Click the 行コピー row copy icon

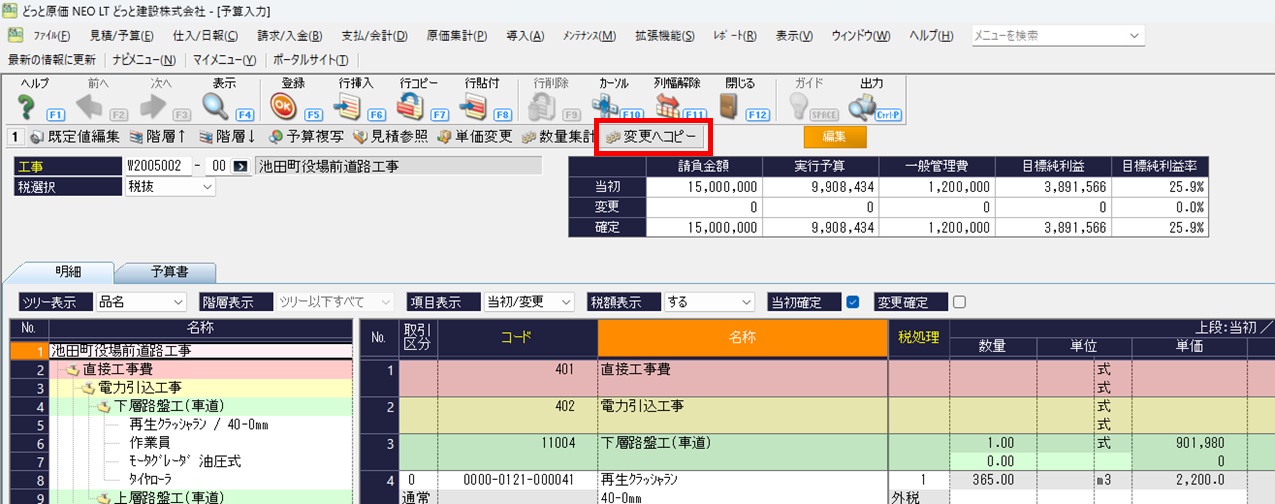coord(412,105)
